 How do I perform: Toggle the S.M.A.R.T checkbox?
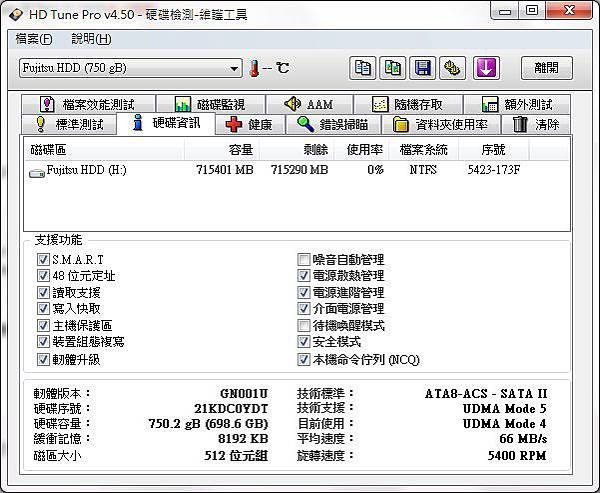click(43, 260)
